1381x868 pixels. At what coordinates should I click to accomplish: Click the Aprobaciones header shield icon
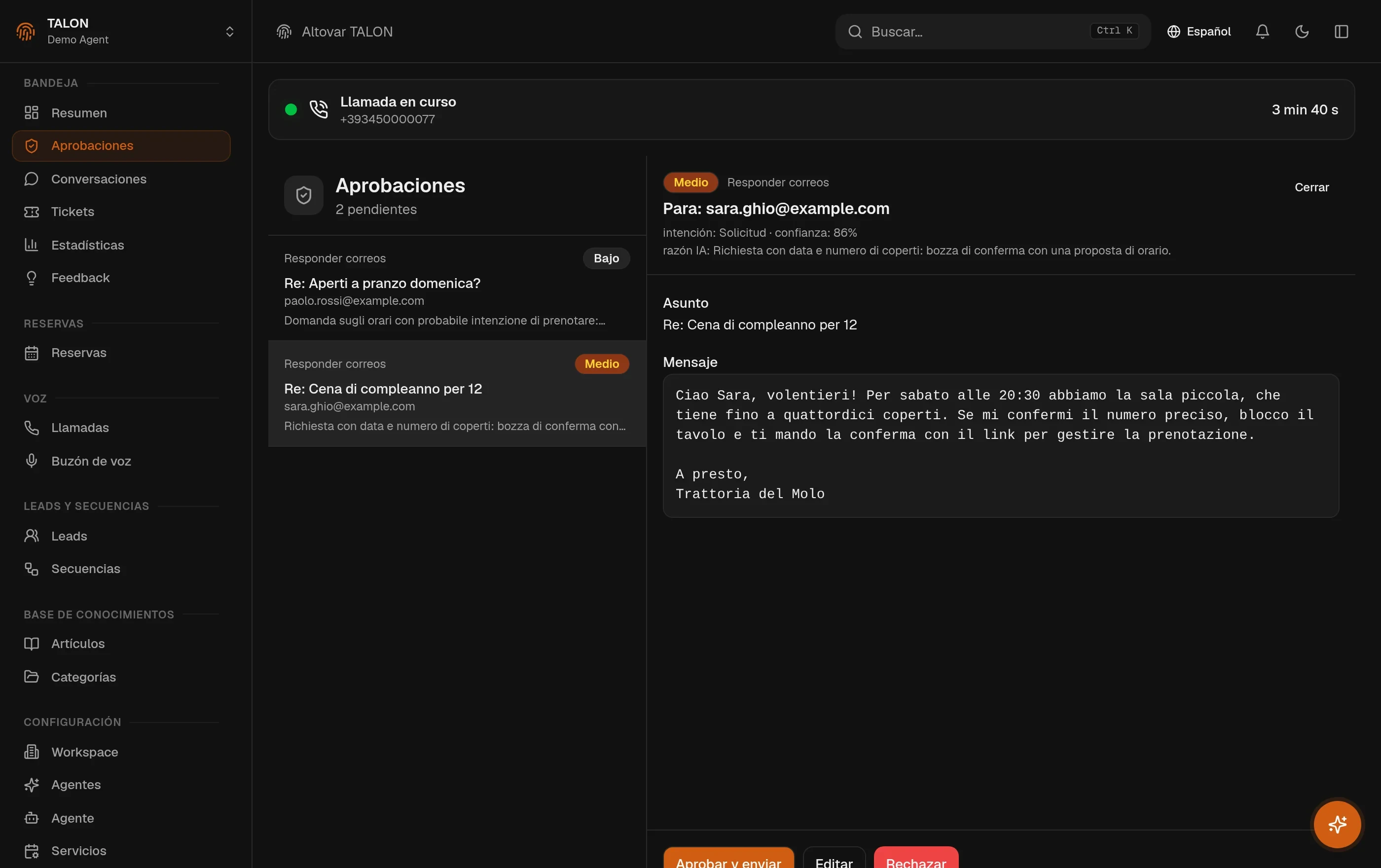[x=303, y=195]
